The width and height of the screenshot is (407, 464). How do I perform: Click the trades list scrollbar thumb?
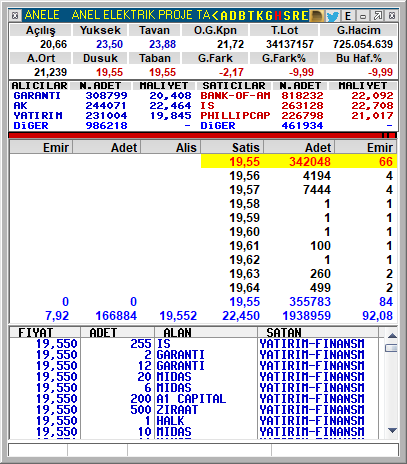coord(391,348)
